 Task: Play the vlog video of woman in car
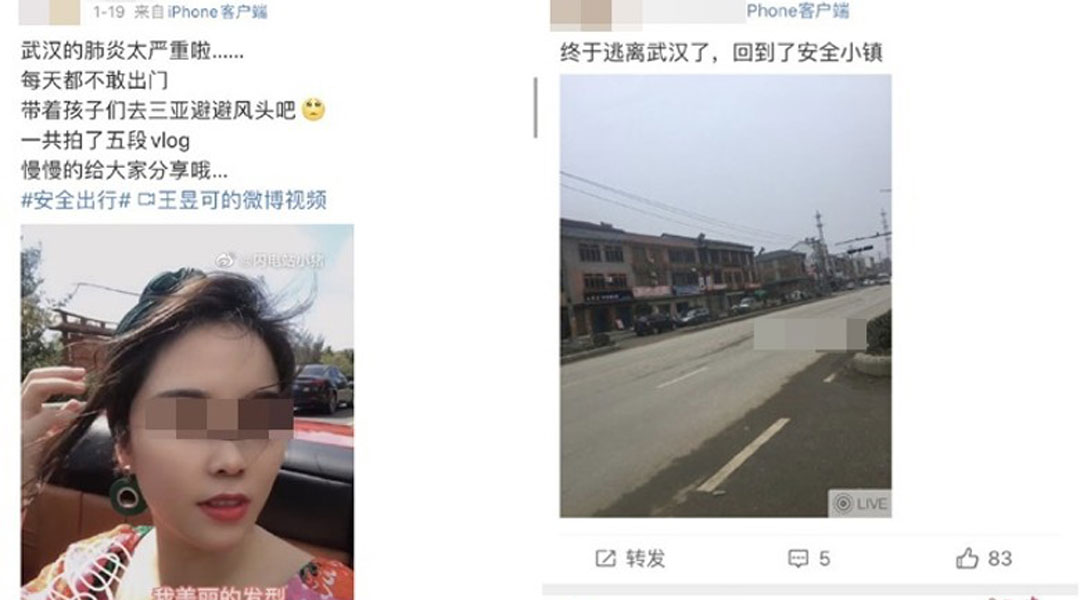187,412
